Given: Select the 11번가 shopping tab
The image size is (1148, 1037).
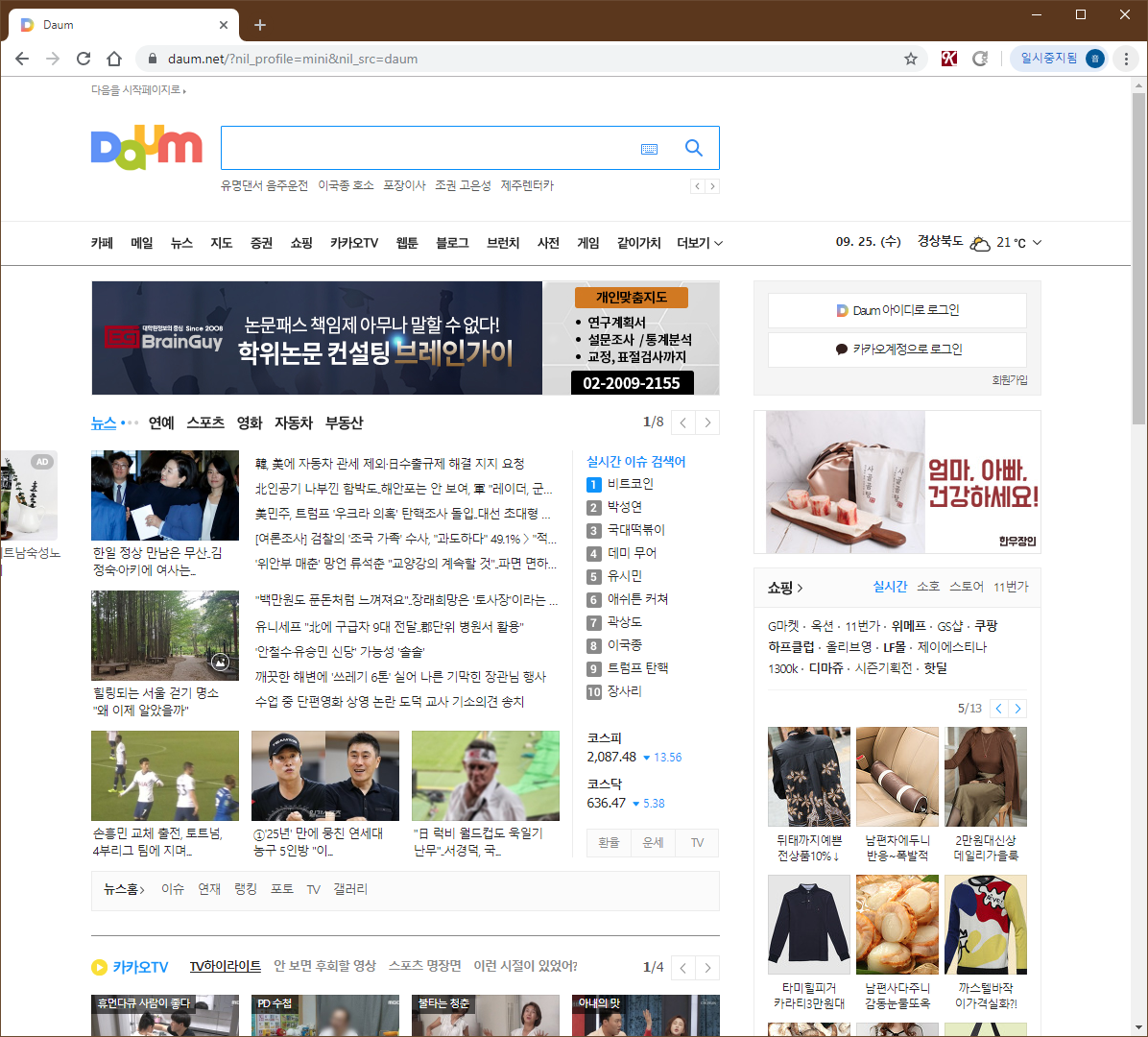Looking at the screenshot, I should point(1011,587).
